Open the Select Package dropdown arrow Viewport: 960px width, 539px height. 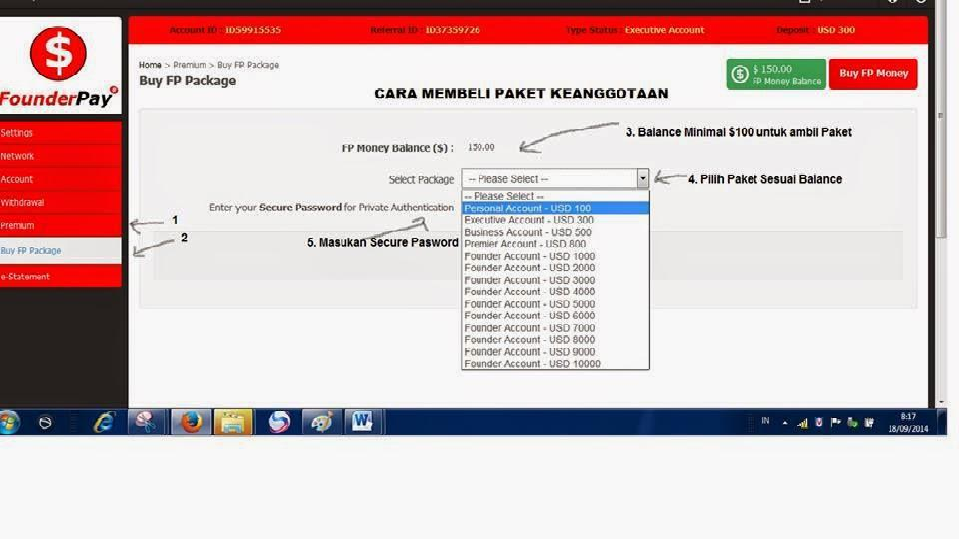pyautogui.click(x=642, y=179)
